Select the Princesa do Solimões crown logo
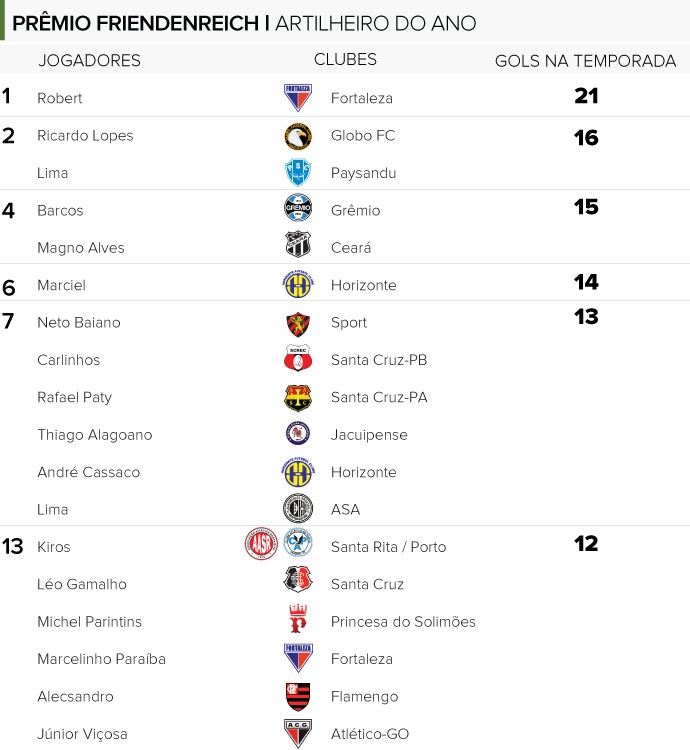The width and height of the screenshot is (690, 750). point(298,618)
